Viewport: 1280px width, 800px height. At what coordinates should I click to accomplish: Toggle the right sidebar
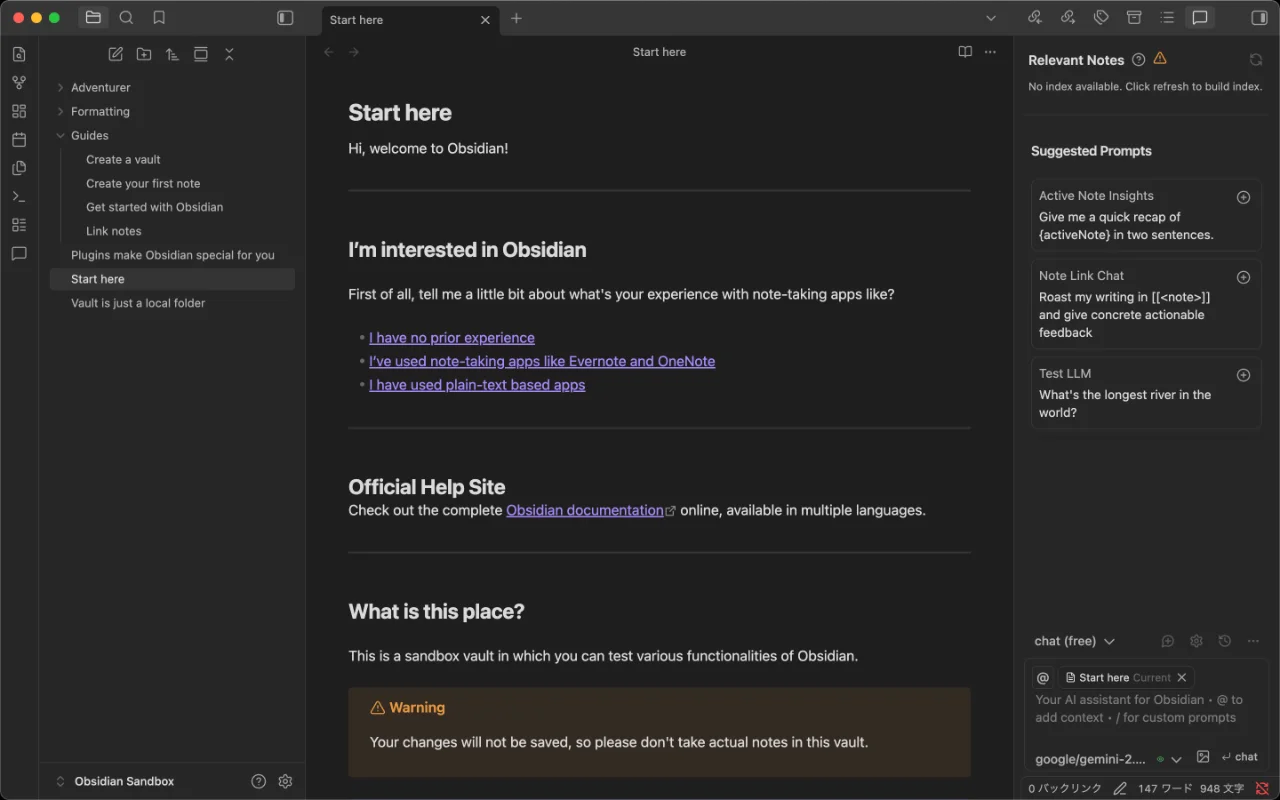(x=1259, y=18)
